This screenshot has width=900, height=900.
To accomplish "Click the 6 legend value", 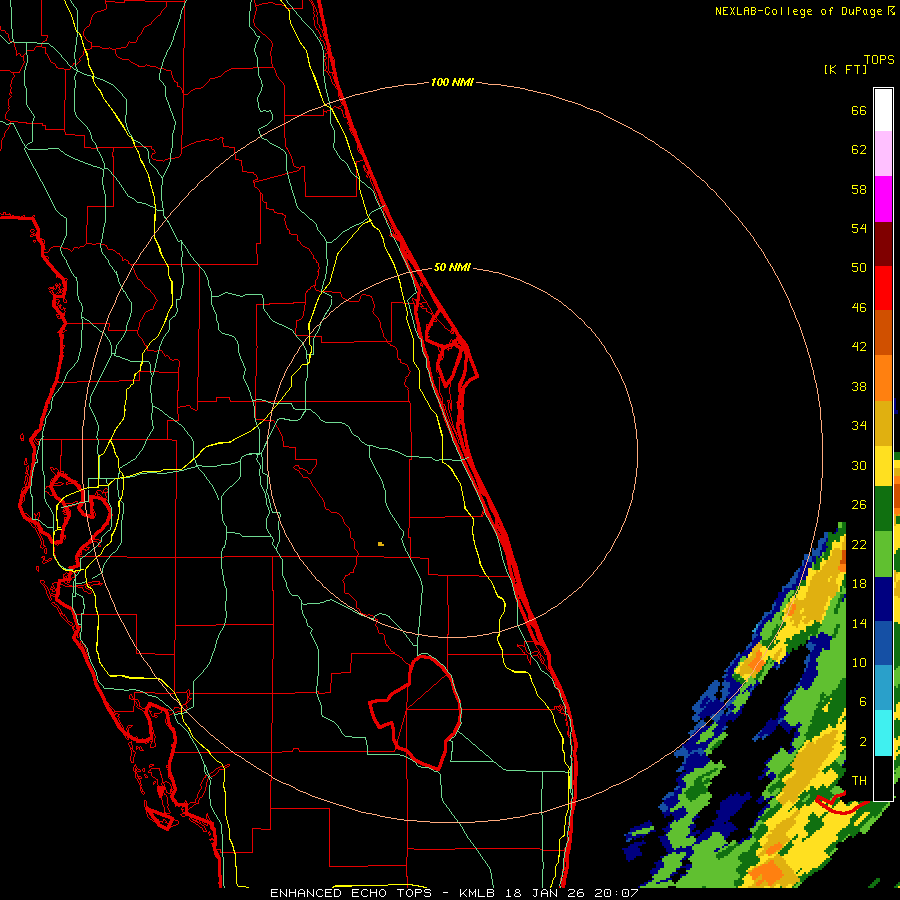I will 863,702.
